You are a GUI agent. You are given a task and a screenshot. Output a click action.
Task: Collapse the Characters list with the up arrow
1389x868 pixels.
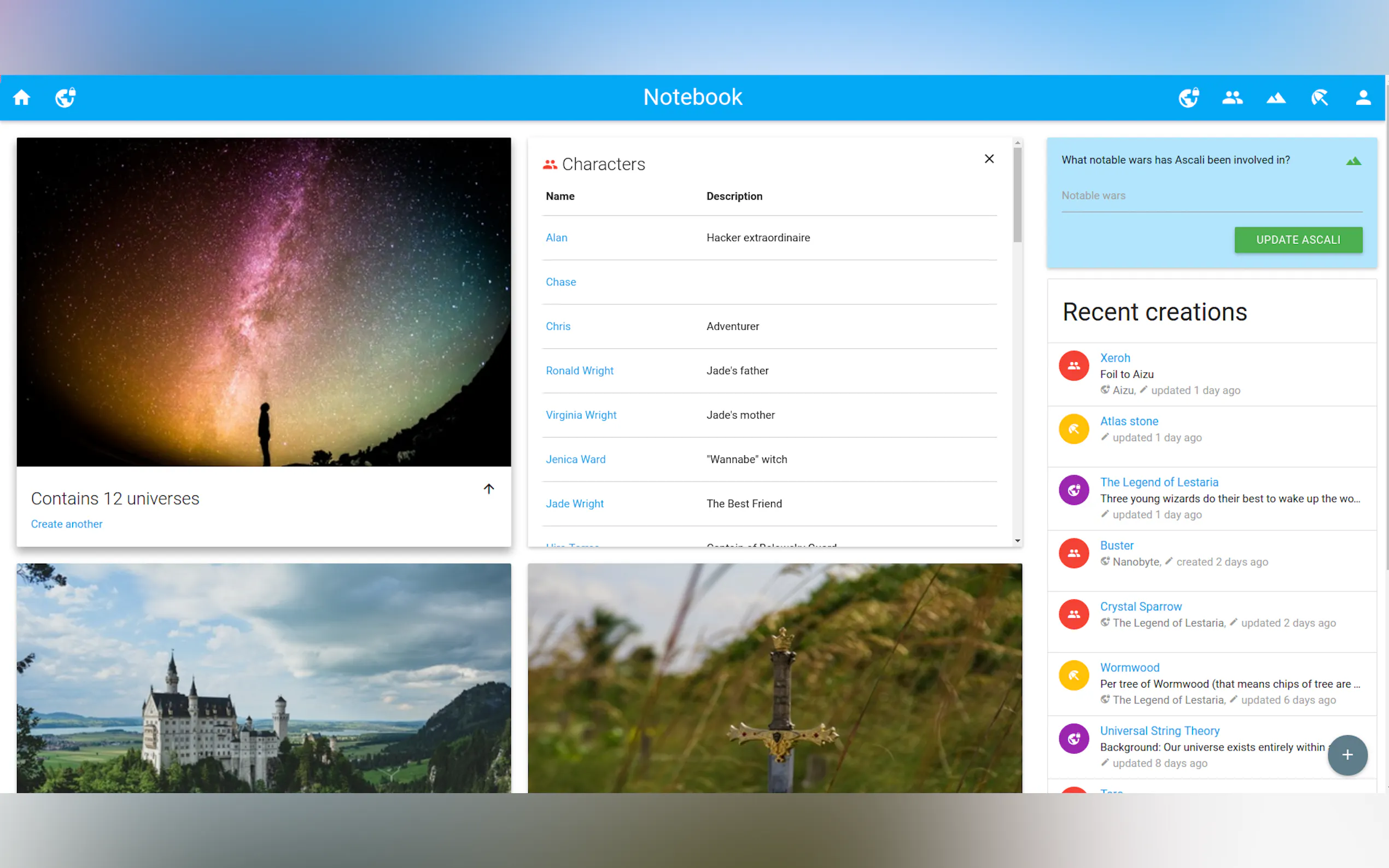(489, 489)
